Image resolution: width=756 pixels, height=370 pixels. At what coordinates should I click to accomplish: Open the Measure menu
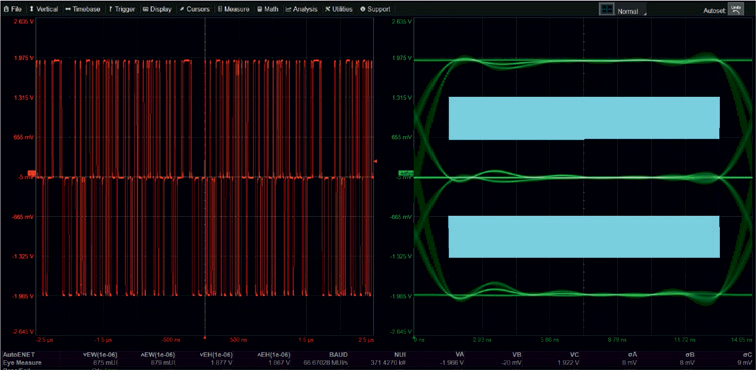[233, 9]
